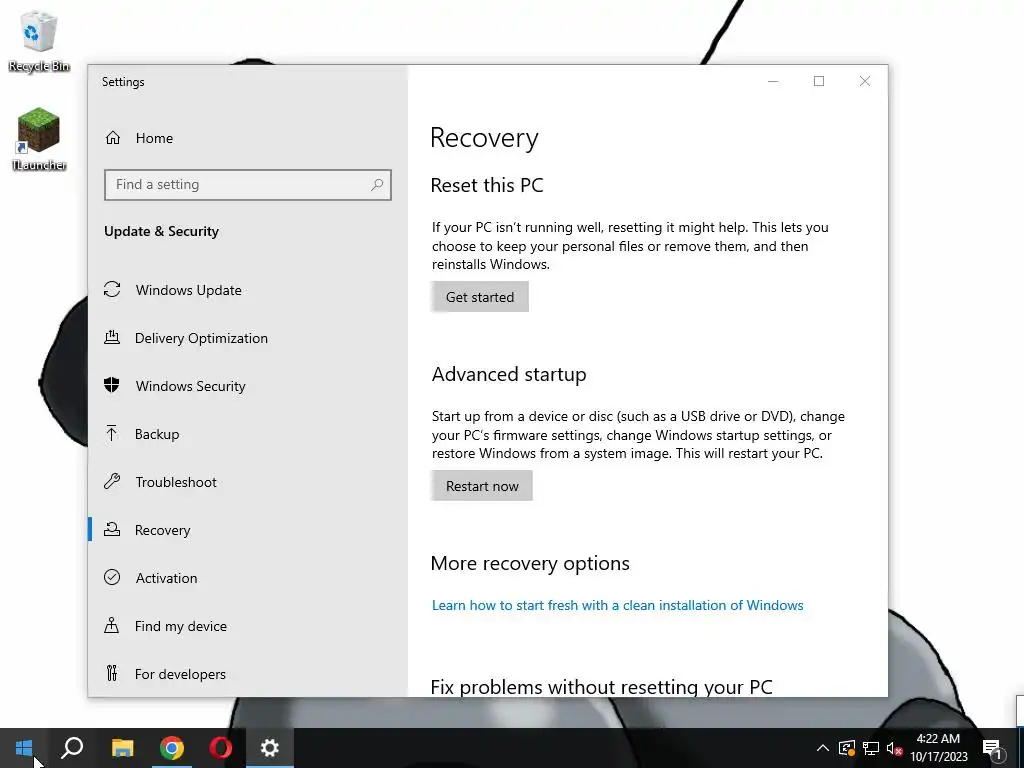Select Recovery label in the sidebar

[x=162, y=530]
